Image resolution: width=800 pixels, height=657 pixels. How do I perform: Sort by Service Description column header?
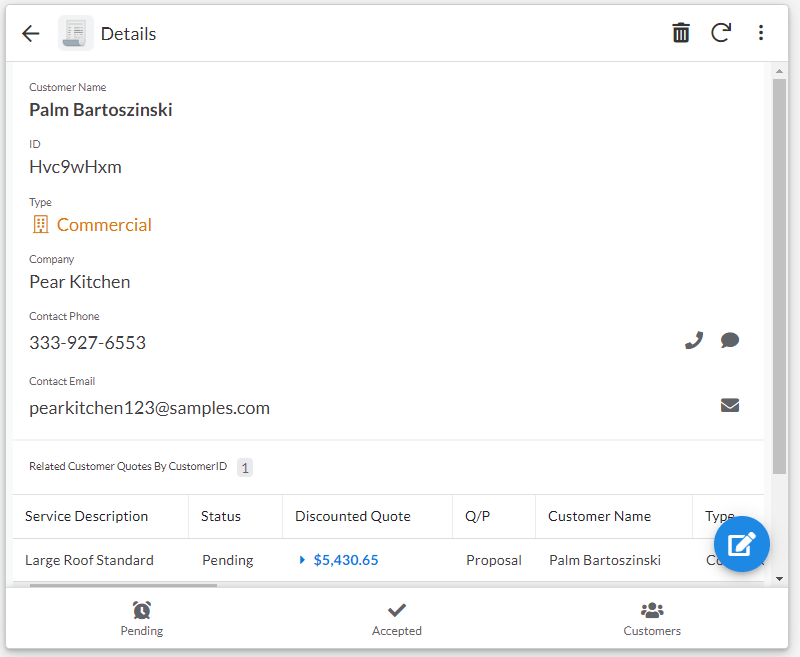87,516
